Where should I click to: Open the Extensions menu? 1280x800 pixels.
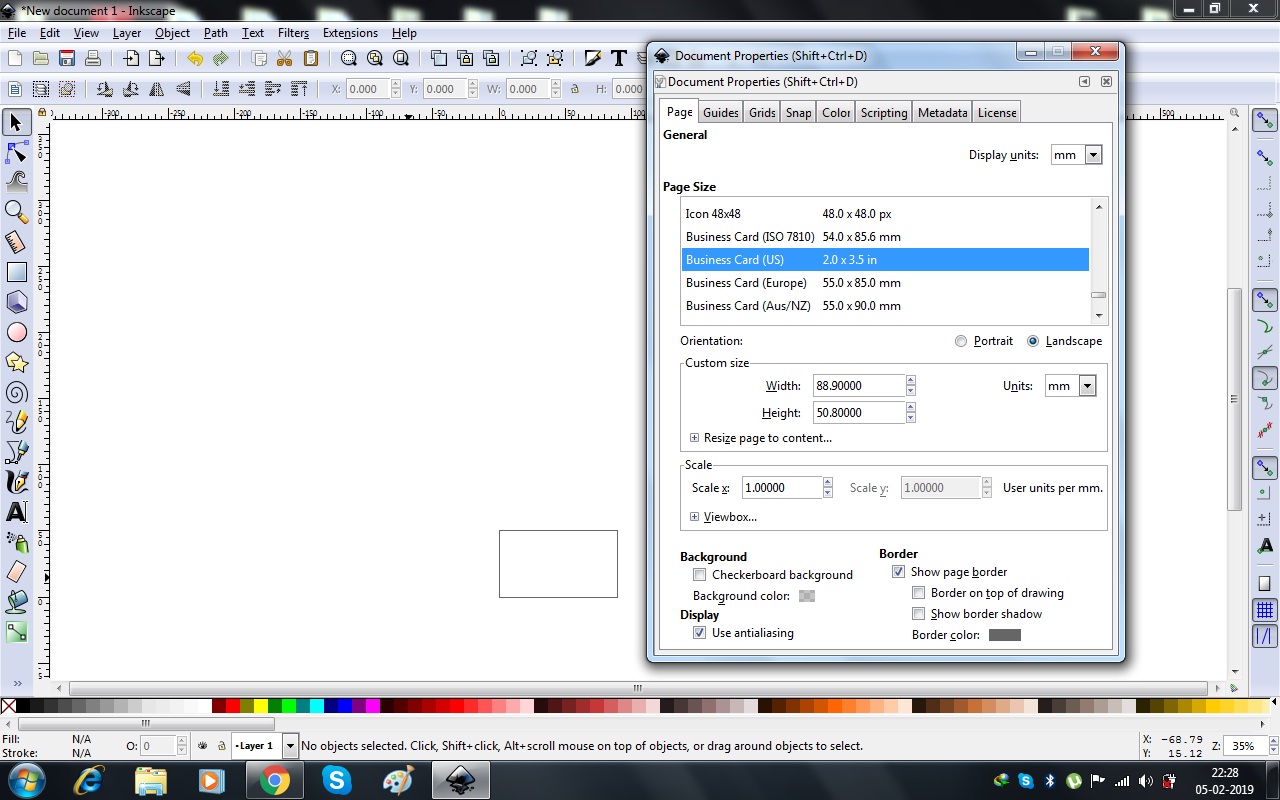point(350,33)
